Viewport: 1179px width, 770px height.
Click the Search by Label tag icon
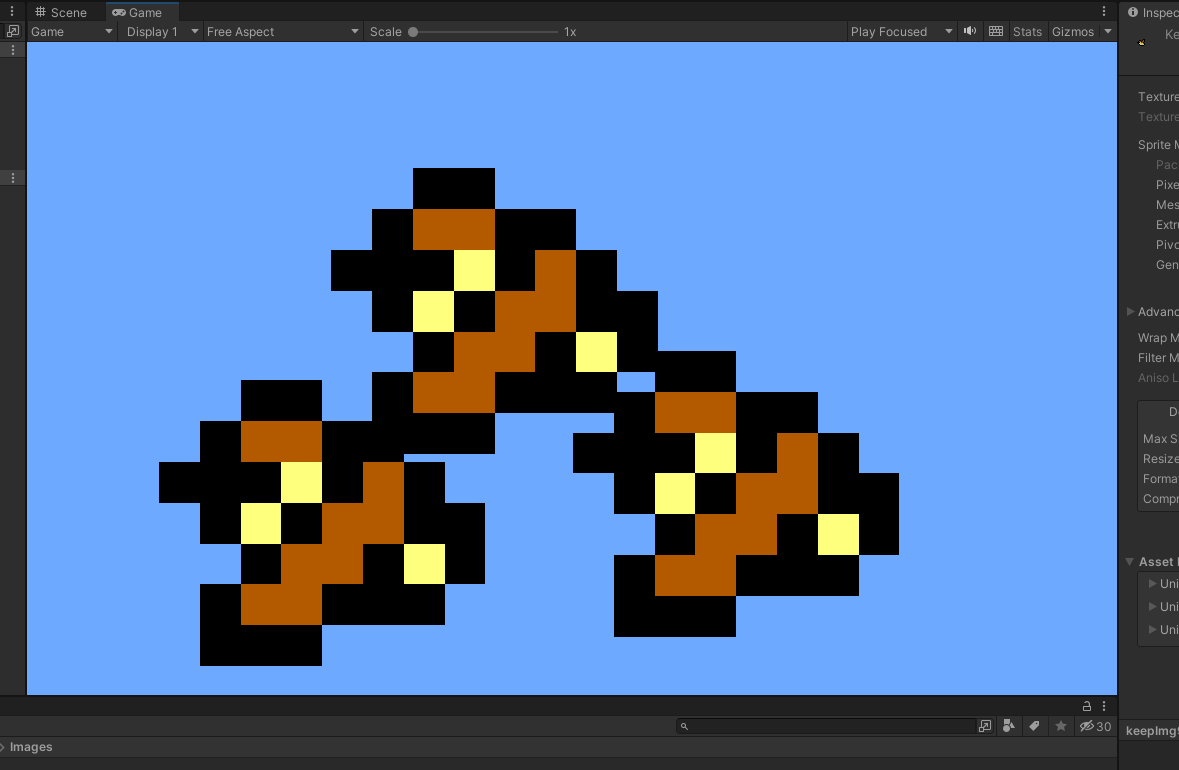[1035, 726]
